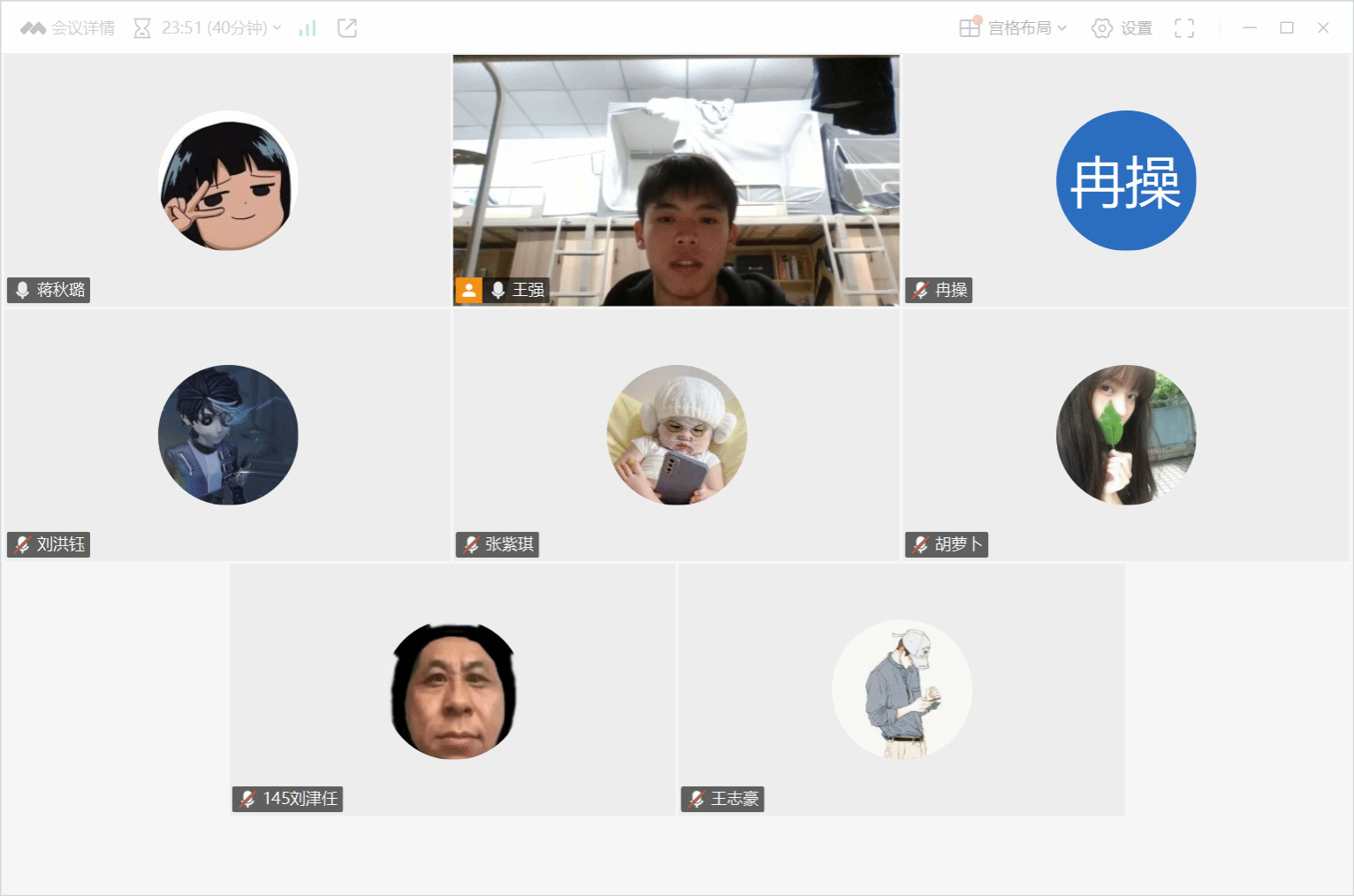
Task: Maximize the meeting window
Action: [x=1287, y=28]
